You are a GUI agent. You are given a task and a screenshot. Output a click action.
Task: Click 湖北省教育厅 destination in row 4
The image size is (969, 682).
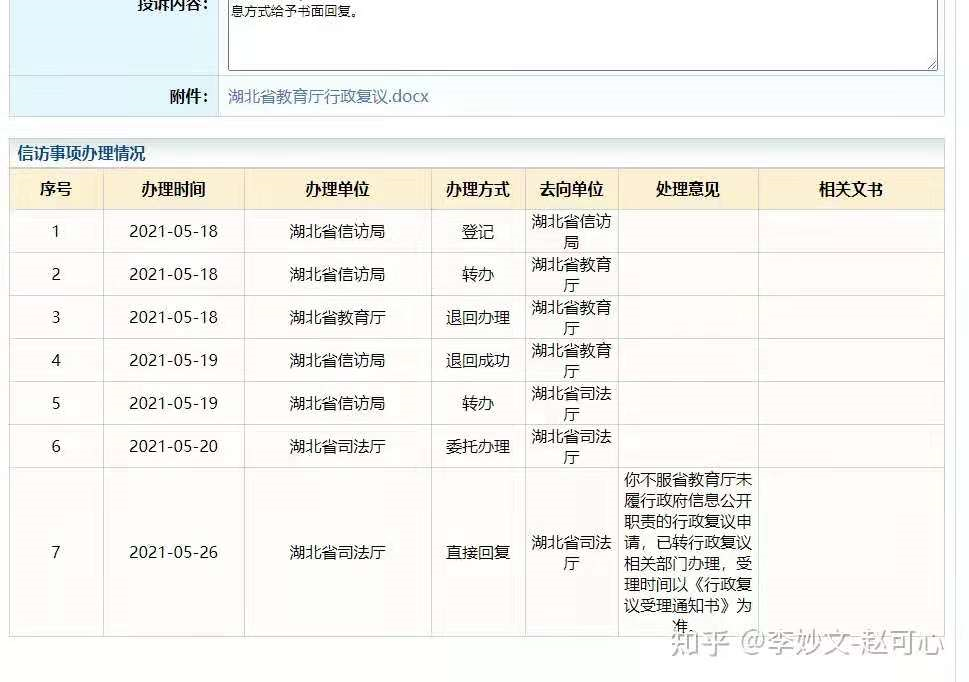[x=572, y=360]
